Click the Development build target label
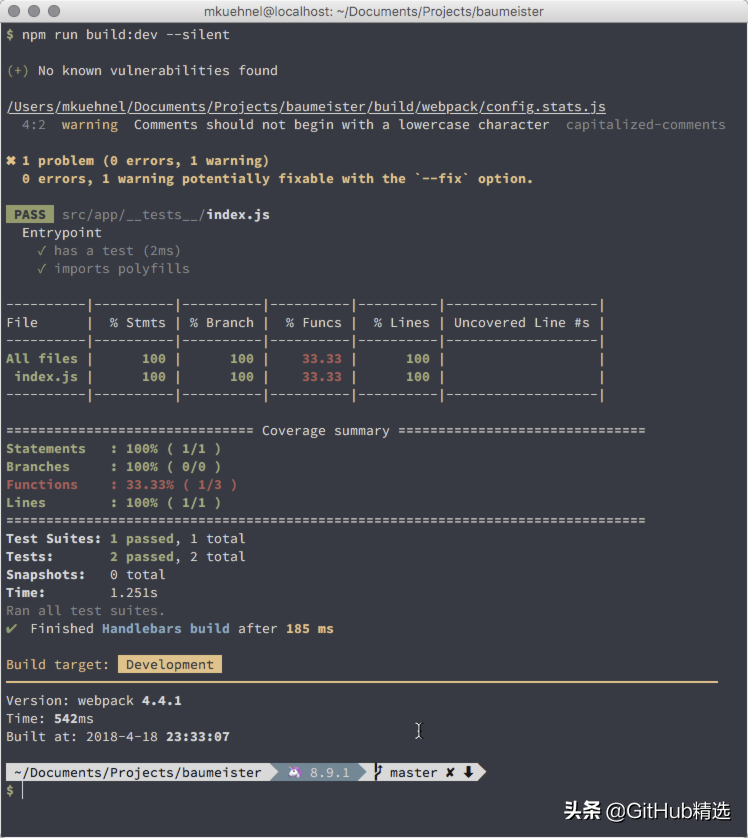The image size is (748, 838). (x=170, y=664)
